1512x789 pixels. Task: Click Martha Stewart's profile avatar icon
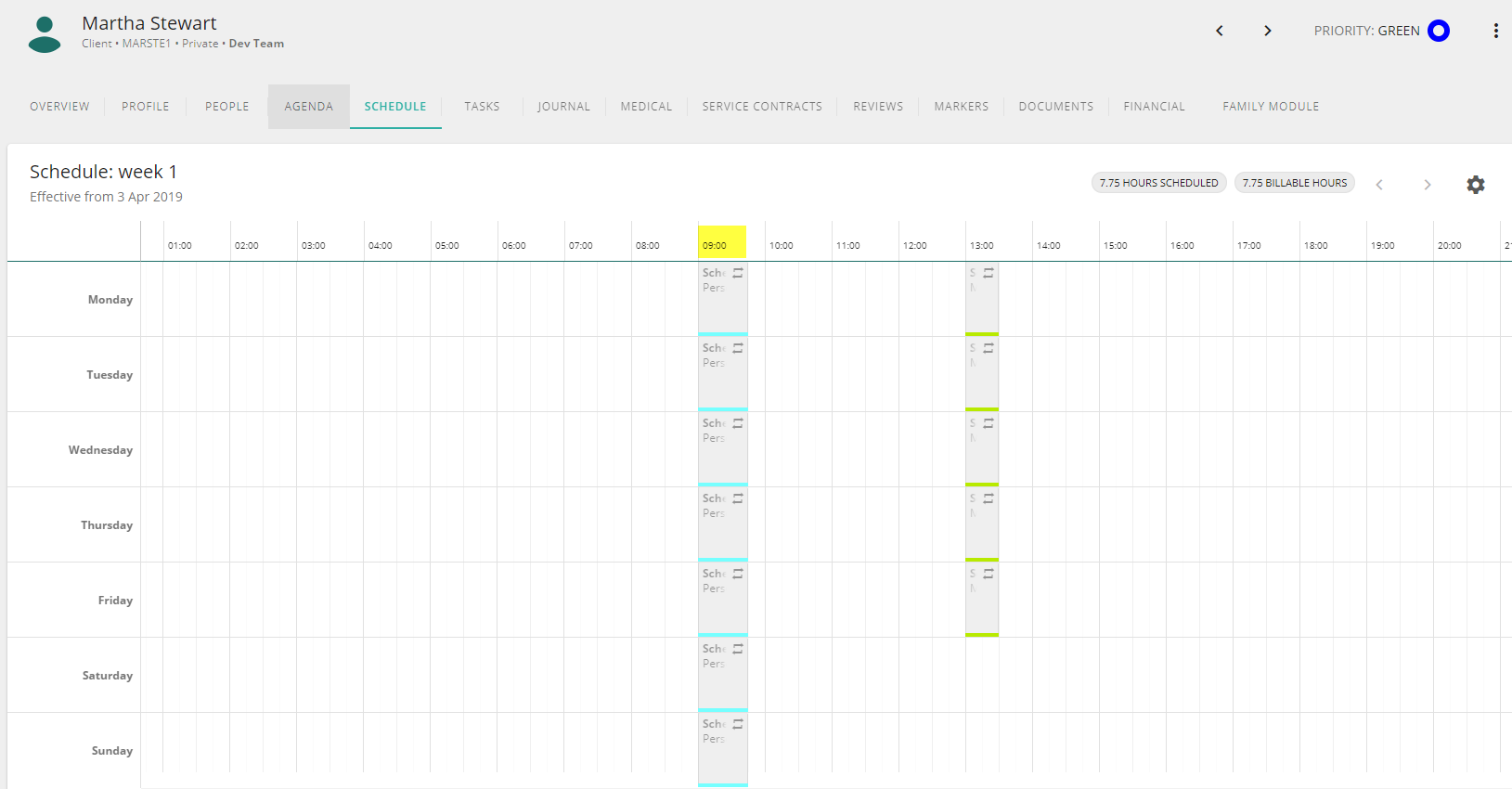coord(45,34)
